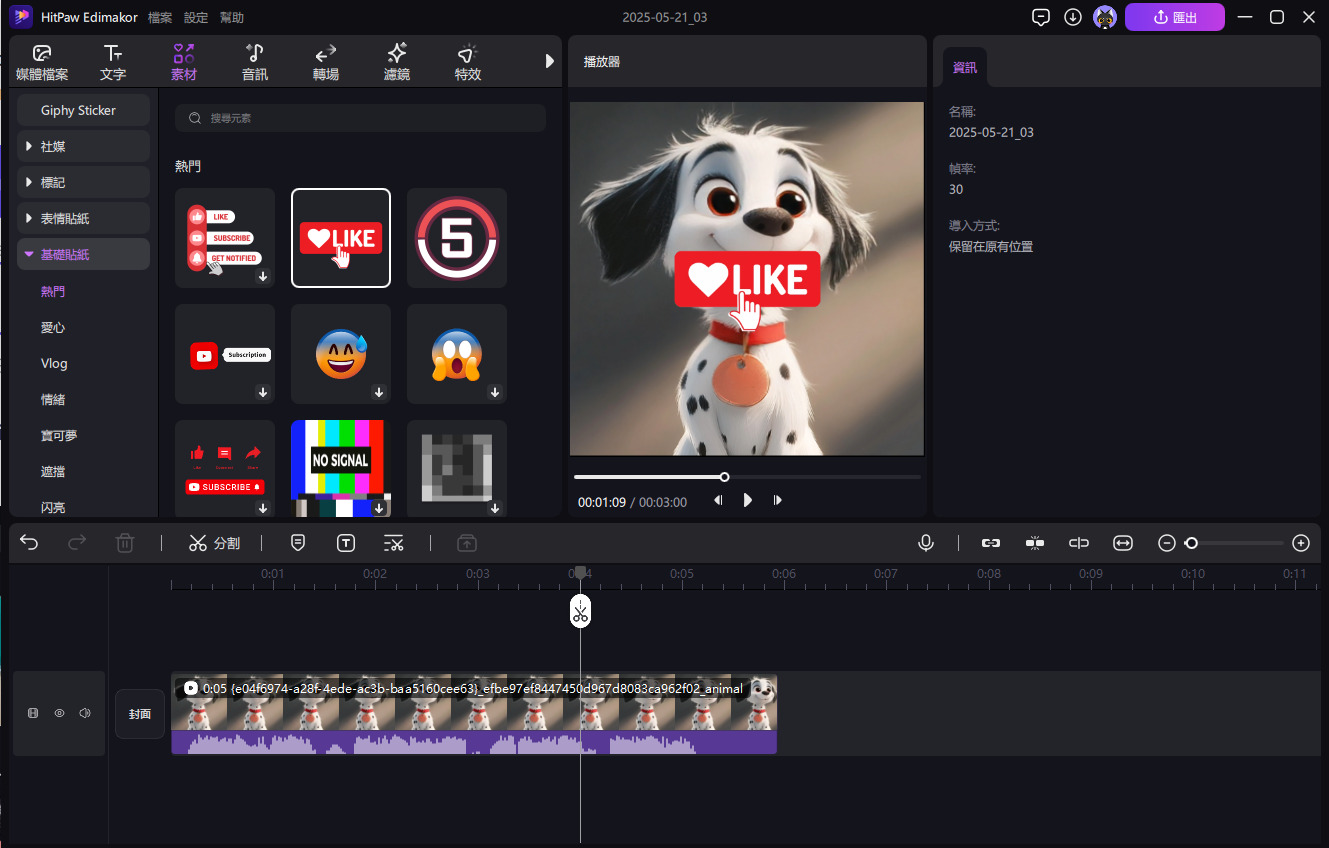This screenshot has height=848, width=1329.
Task: Click the 匯出 export button
Action: (1175, 17)
